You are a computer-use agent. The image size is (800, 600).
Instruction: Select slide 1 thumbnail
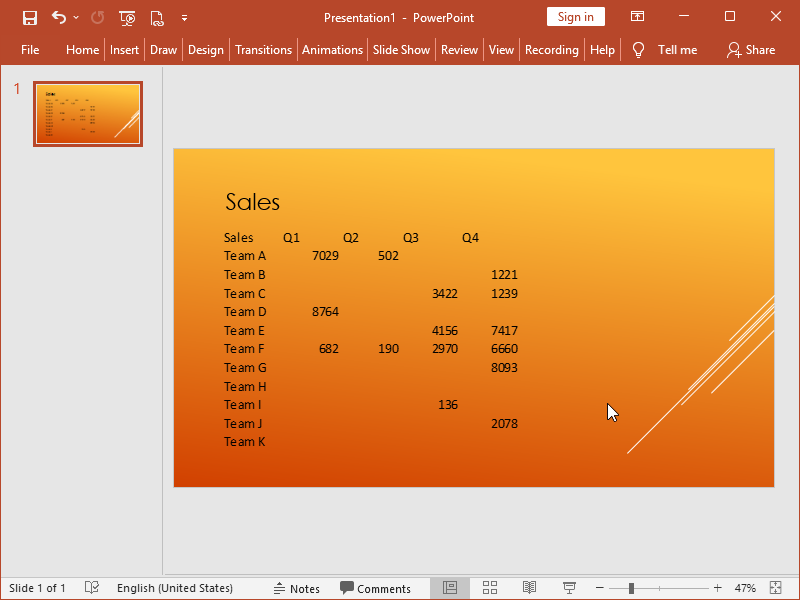tap(88, 114)
